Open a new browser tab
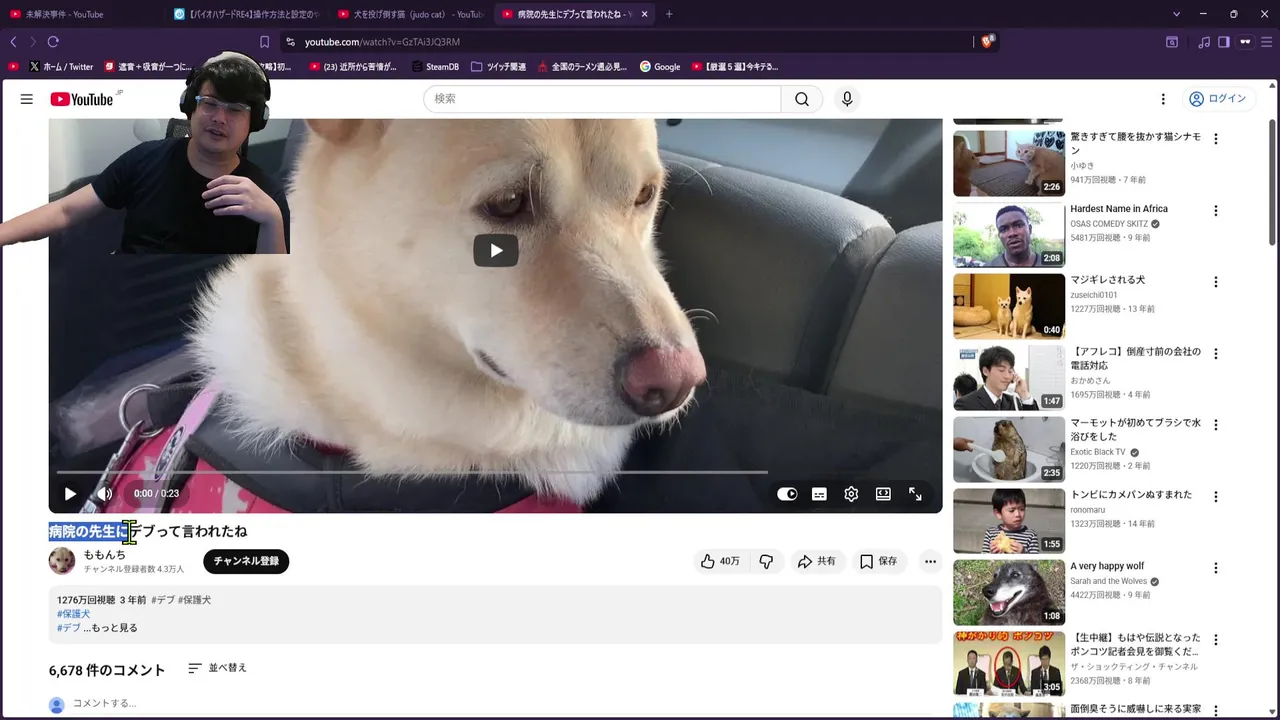The width and height of the screenshot is (1280, 720). 669,14
